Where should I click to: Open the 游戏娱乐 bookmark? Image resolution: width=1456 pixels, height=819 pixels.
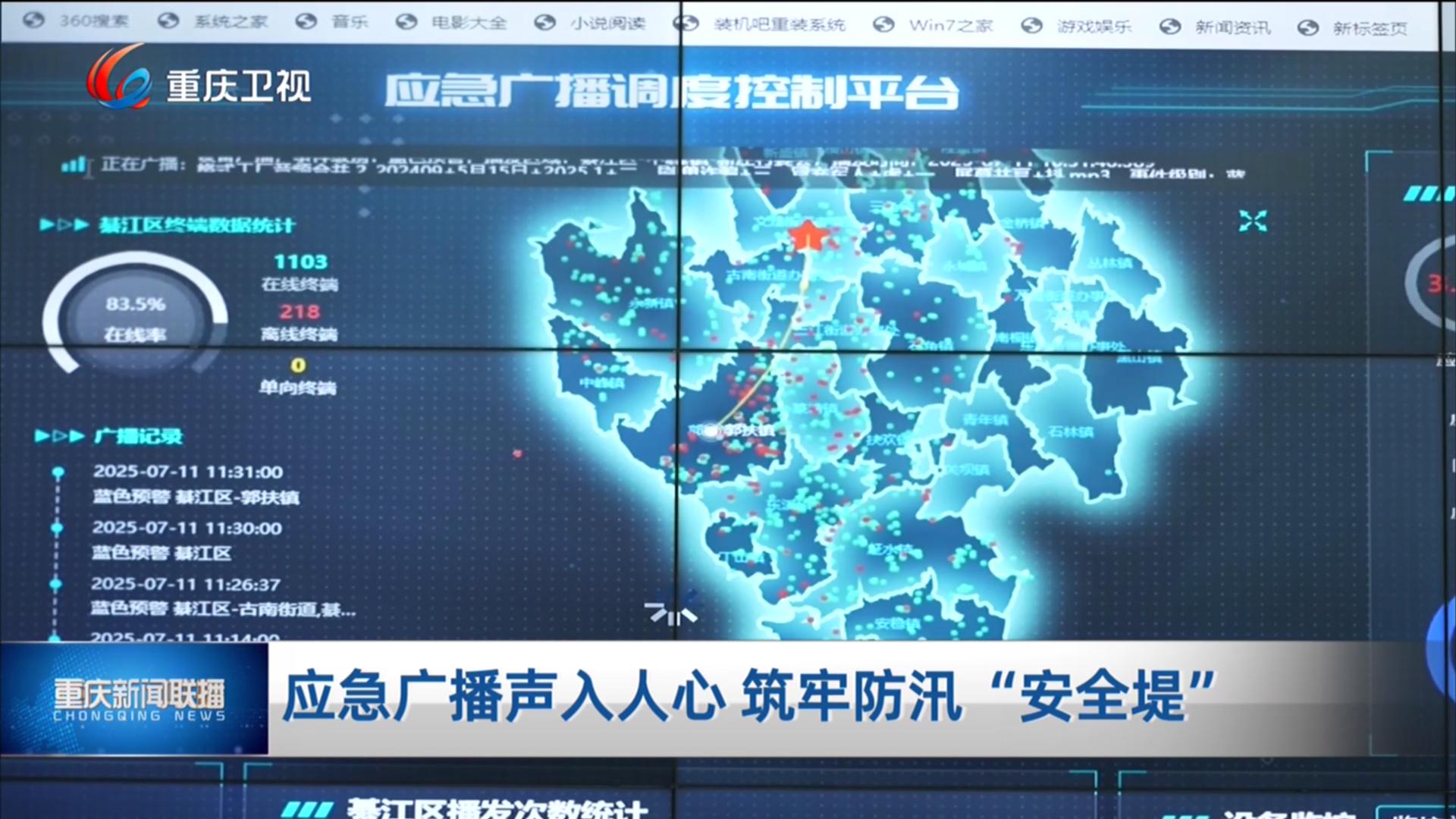(1094, 27)
